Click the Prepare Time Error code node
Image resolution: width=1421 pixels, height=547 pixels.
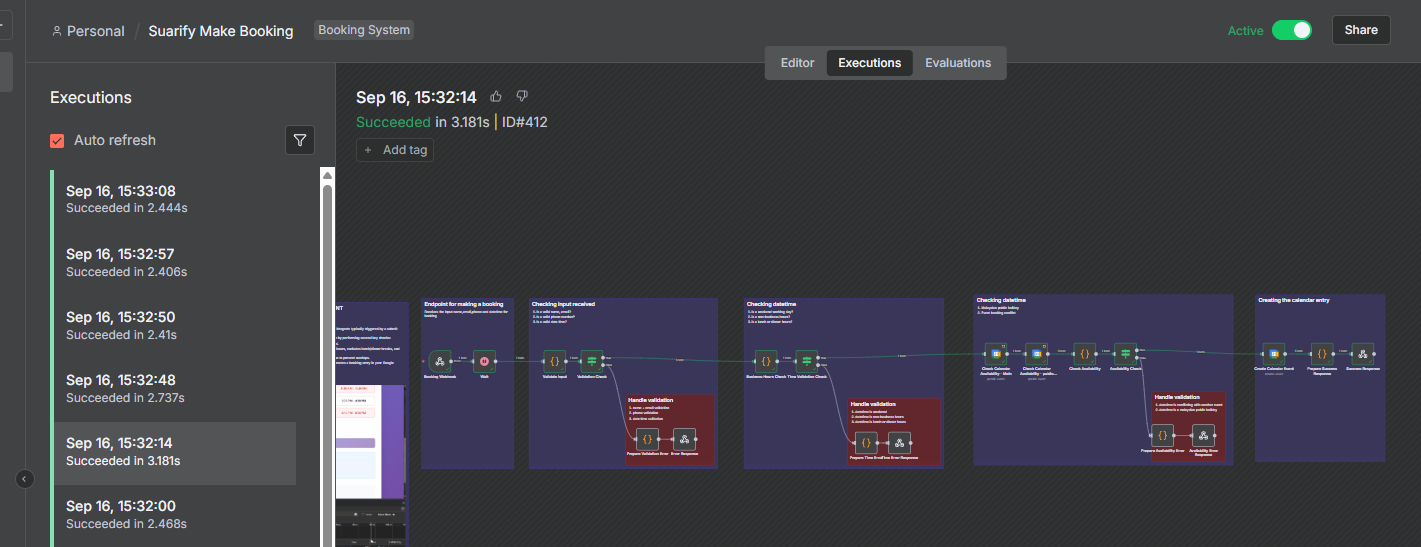coord(866,443)
